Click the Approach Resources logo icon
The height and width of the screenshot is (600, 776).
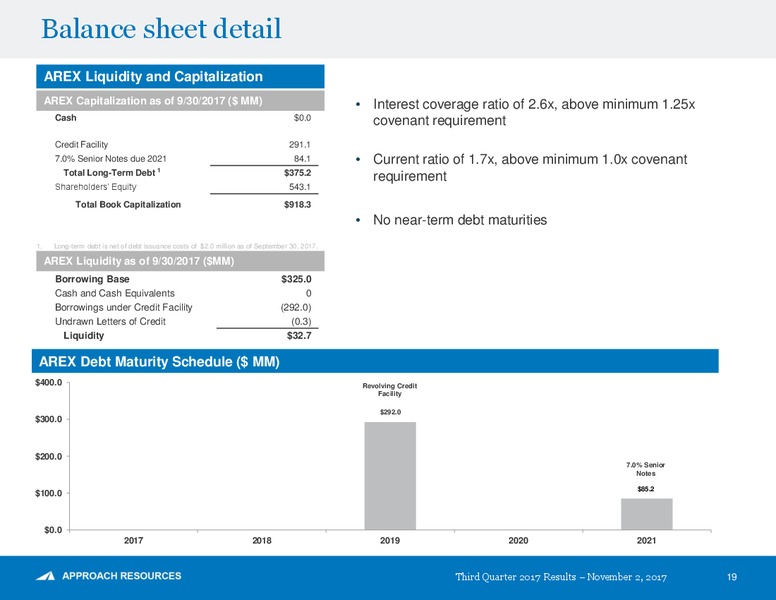click(x=46, y=576)
